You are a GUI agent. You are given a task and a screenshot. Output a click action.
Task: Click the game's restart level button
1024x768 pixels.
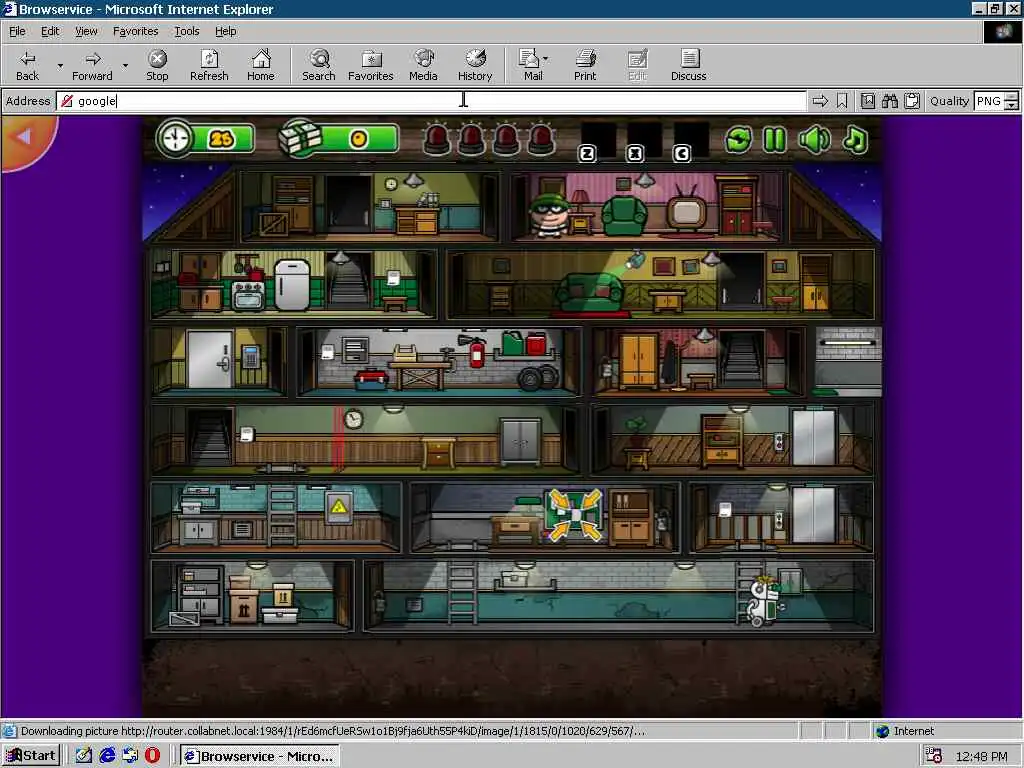(x=738, y=139)
